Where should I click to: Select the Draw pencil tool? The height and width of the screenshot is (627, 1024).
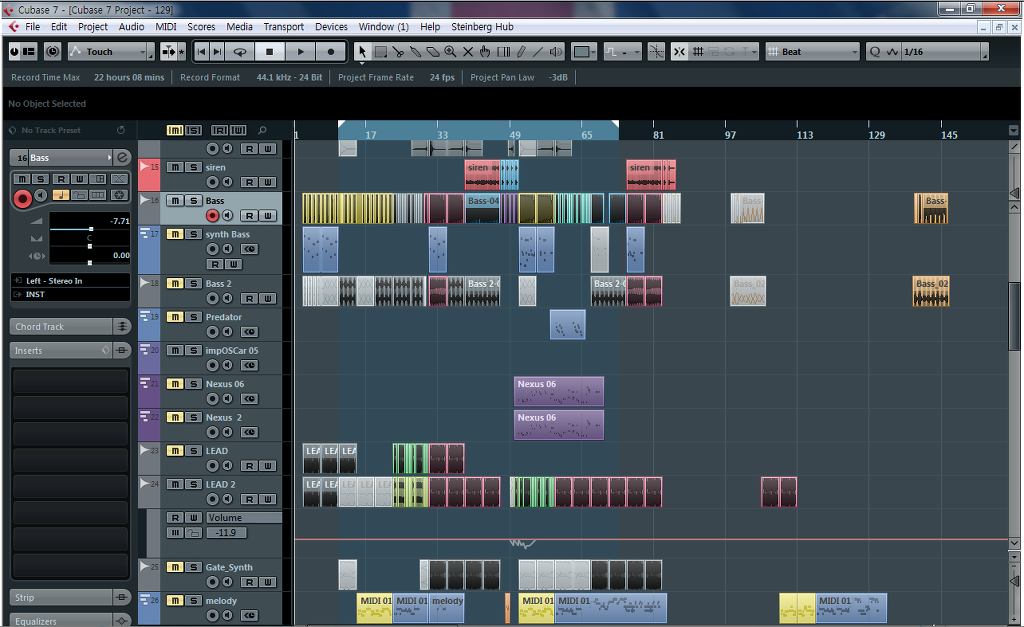pos(521,52)
